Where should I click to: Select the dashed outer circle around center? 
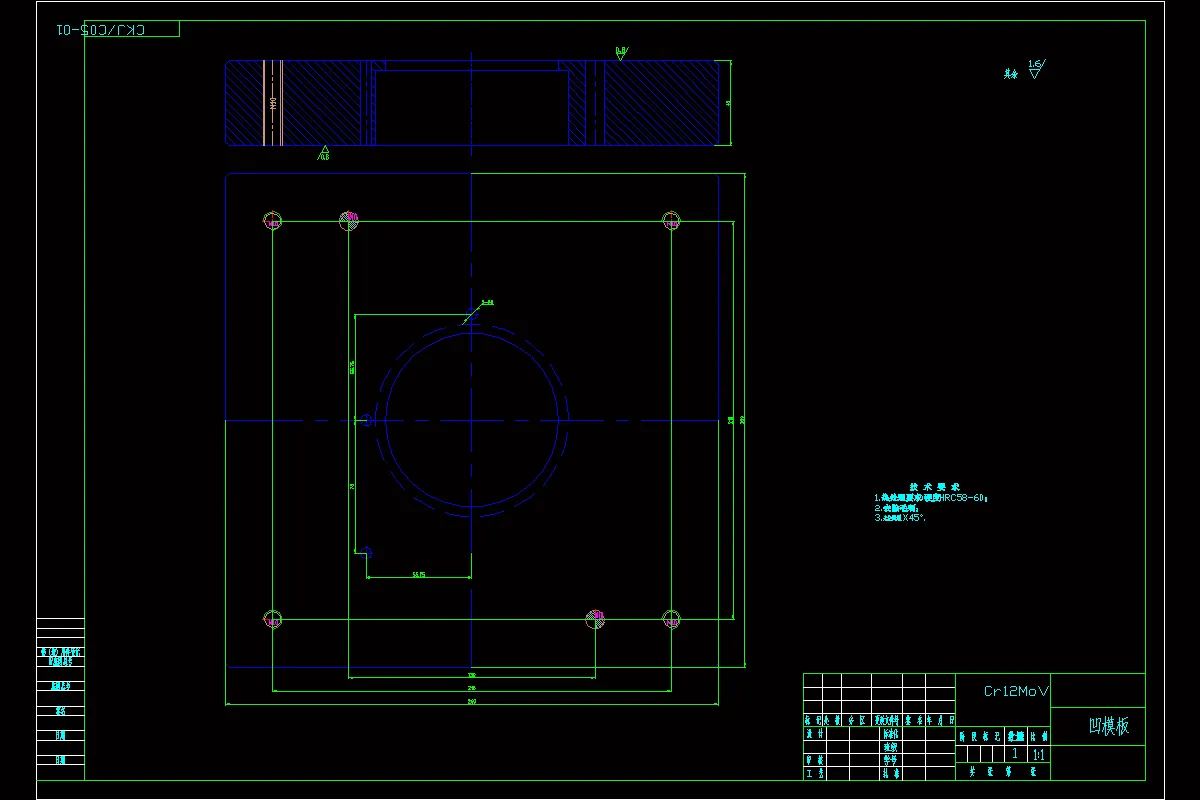tap(471, 421)
